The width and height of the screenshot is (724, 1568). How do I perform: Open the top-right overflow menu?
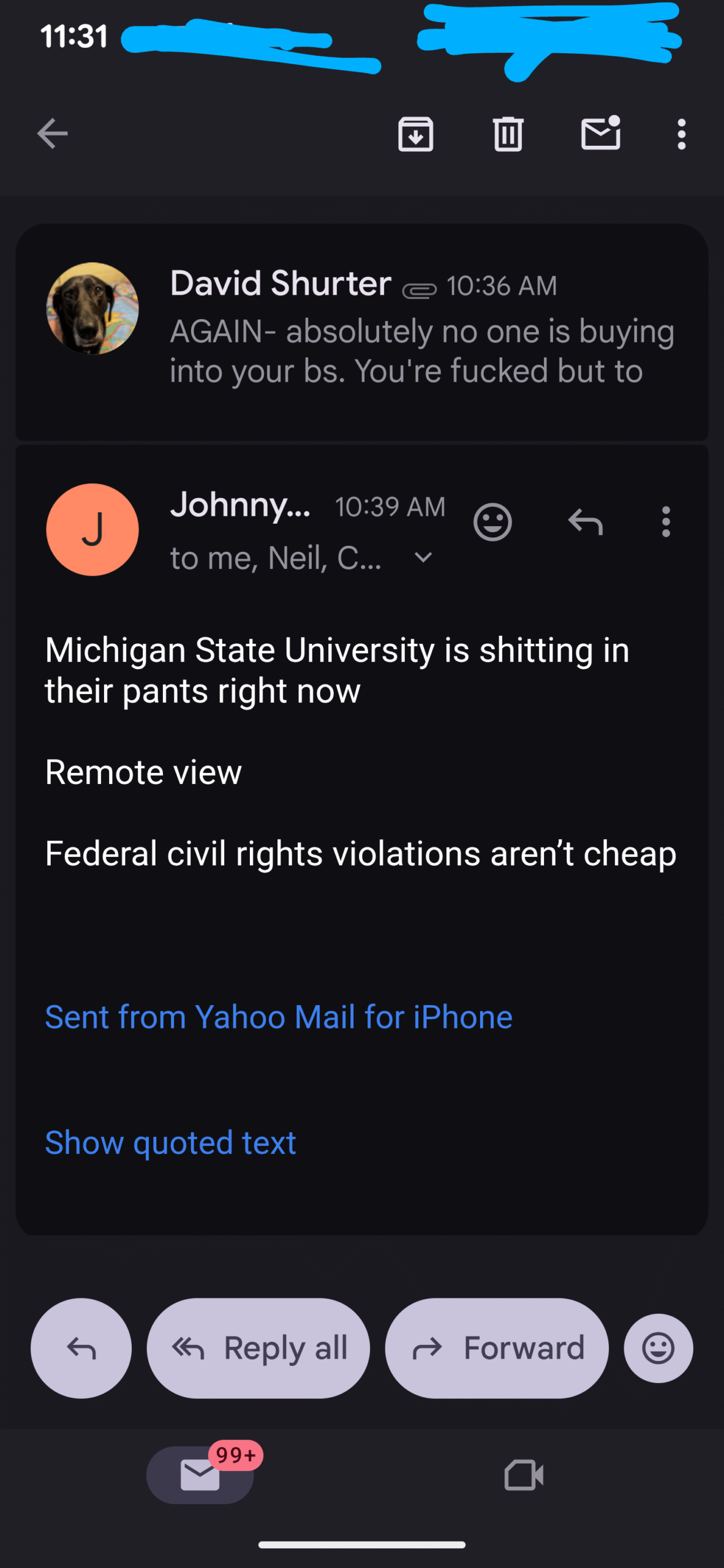click(x=681, y=134)
